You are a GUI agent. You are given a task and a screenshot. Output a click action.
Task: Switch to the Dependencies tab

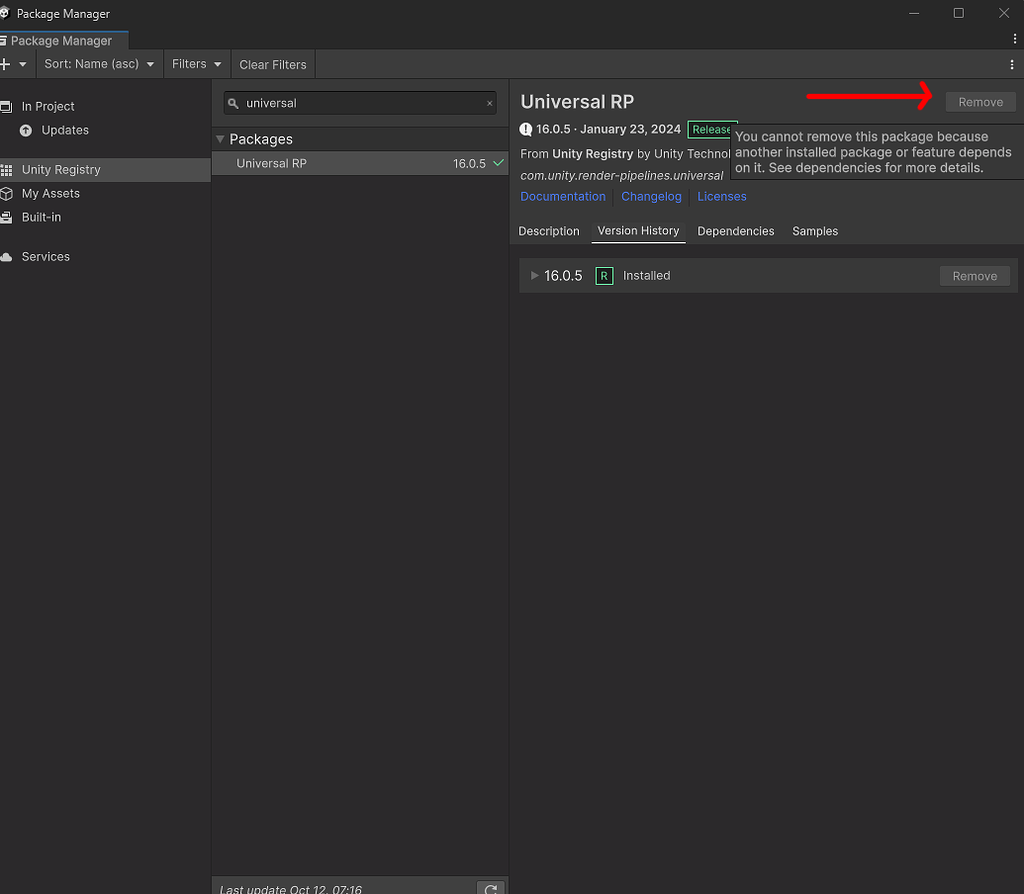[736, 231]
